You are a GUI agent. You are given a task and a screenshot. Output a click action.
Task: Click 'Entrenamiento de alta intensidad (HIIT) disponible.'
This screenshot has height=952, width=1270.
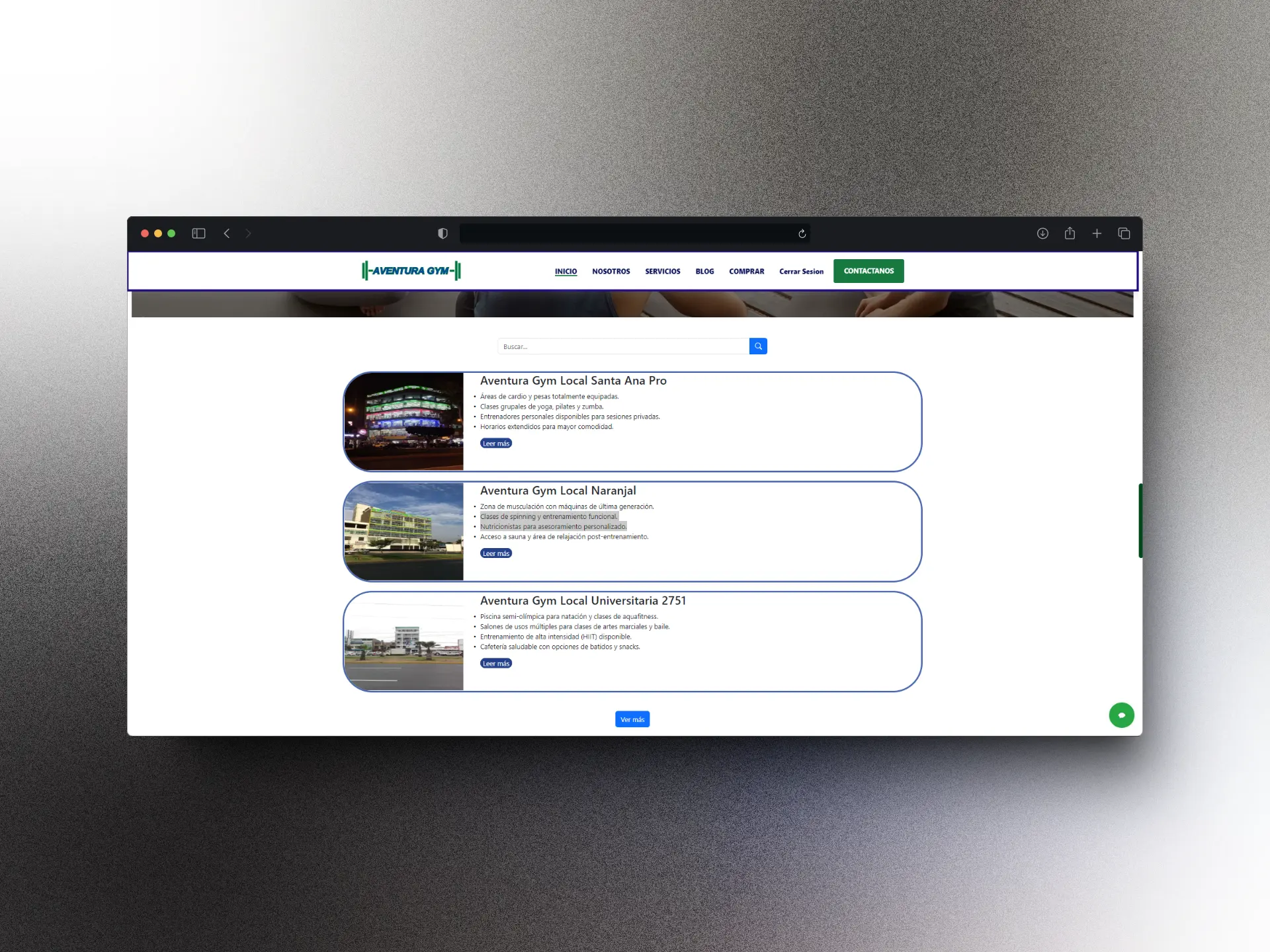(556, 637)
